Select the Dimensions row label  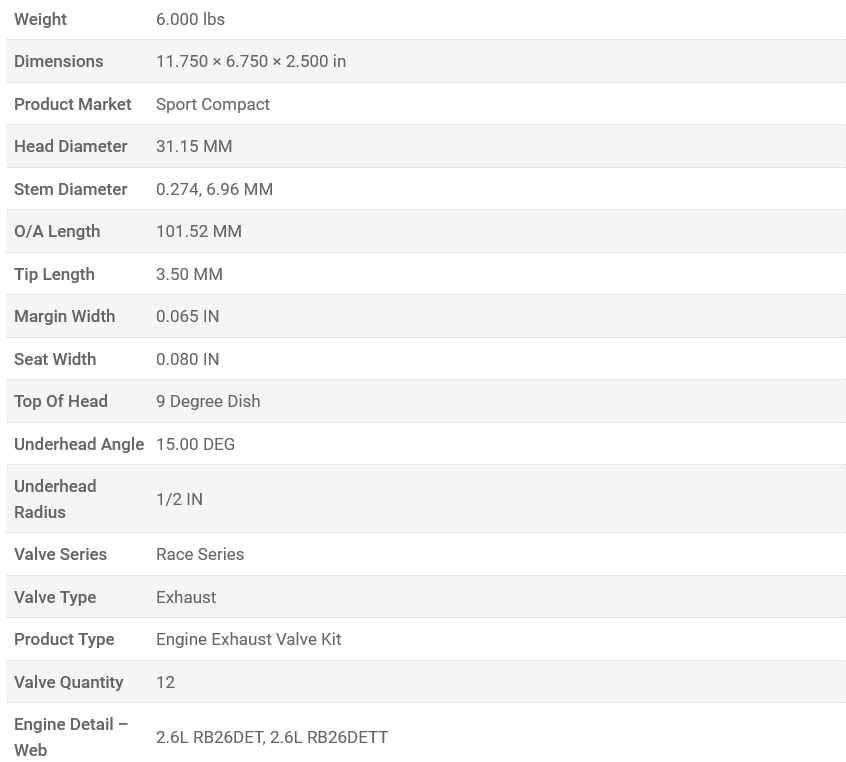click(59, 61)
